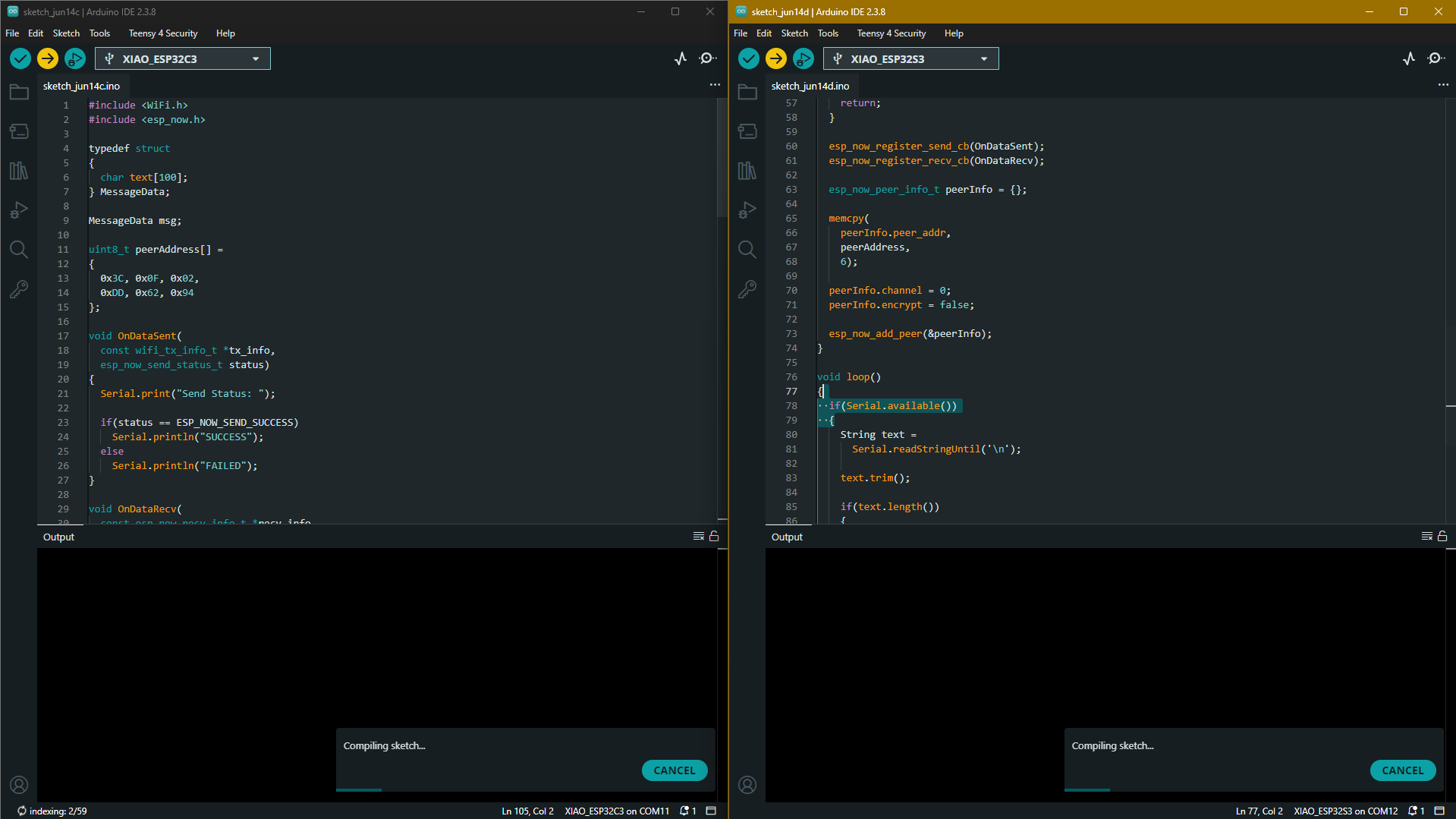Click Upload arrow in sketch_jun14d window
This screenshot has height=819, width=1456.
click(776, 58)
